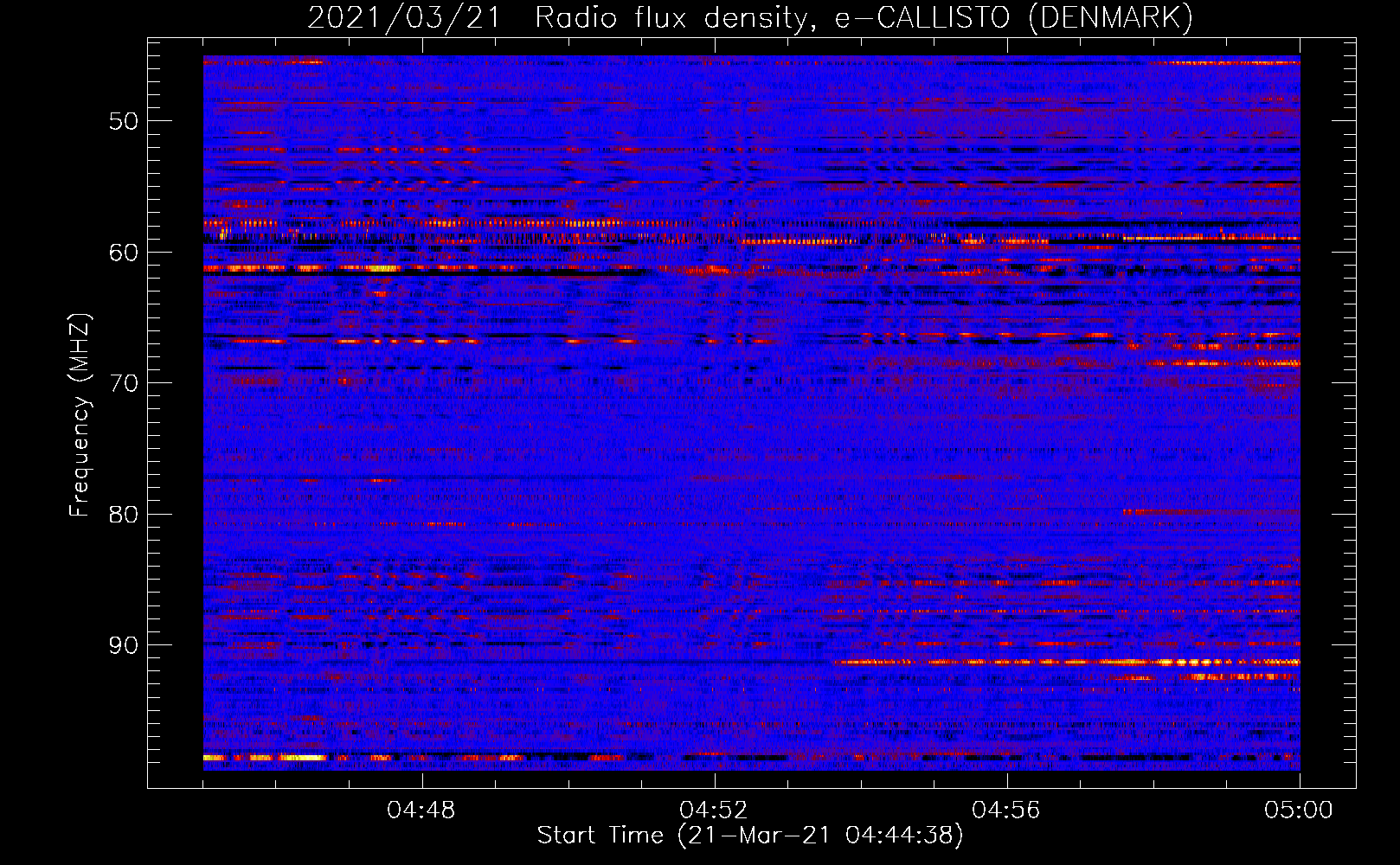Image resolution: width=1400 pixels, height=865 pixels.
Task: Click the 'Start Time (21-Mar-21 04:44:38)' label
Action: coord(750,836)
